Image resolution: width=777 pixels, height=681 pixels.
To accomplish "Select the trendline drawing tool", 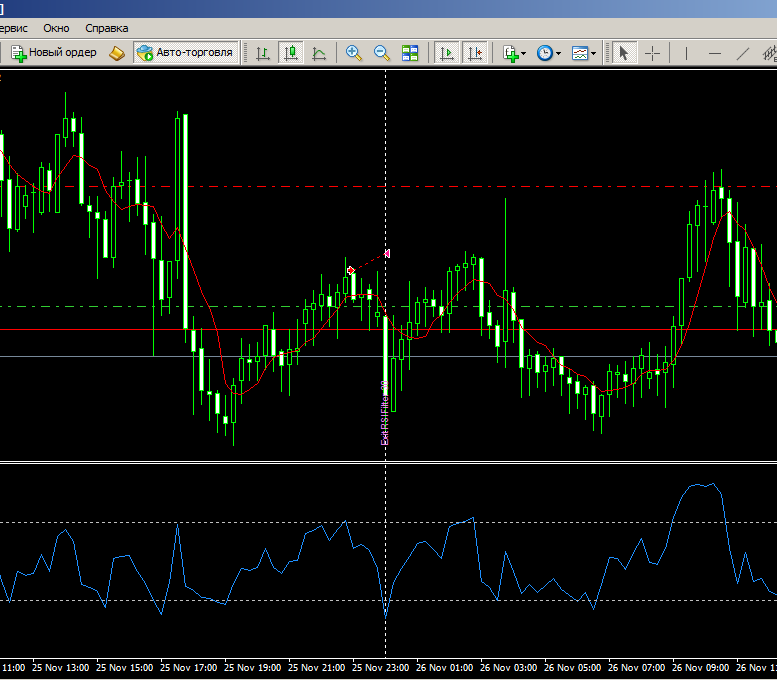I will [742, 53].
